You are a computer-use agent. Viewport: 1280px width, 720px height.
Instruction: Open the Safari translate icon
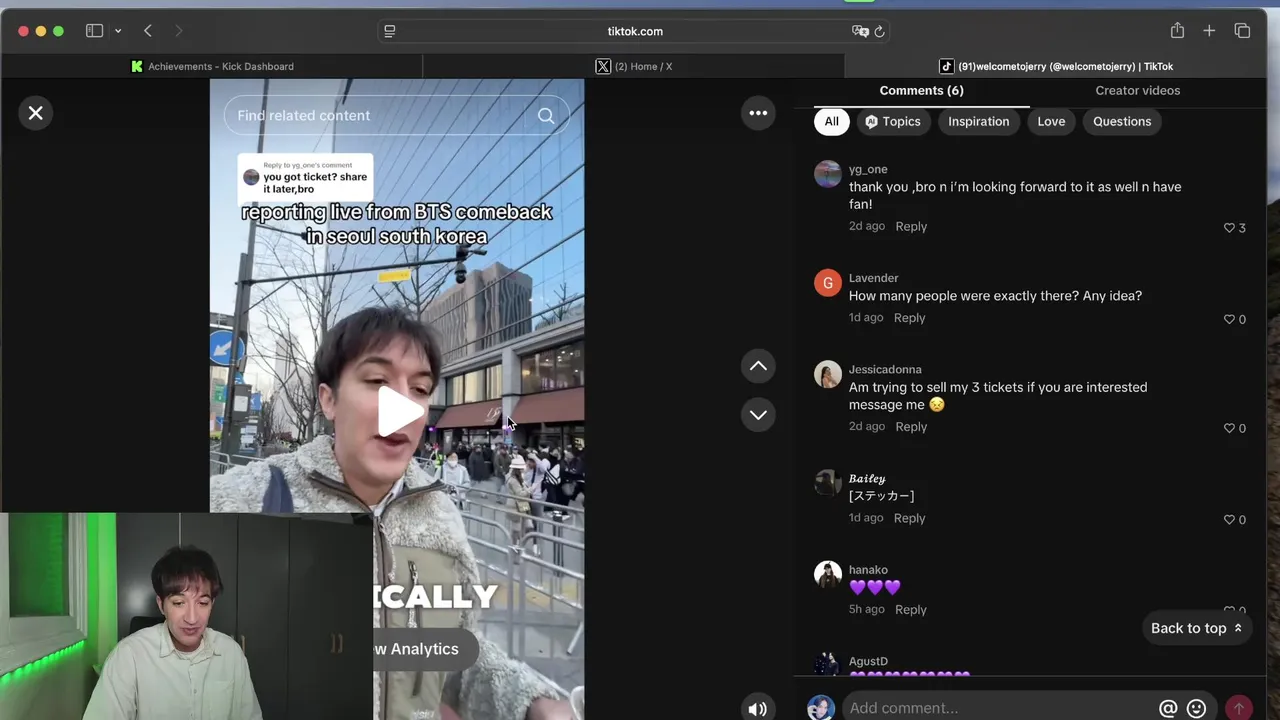(x=860, y=31)
